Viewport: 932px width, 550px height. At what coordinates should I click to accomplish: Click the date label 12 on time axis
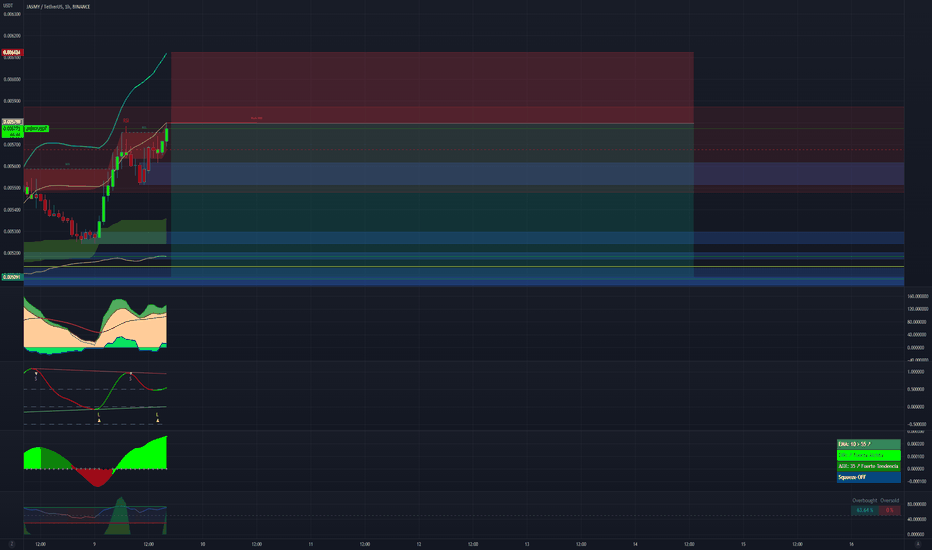point(419,544)
